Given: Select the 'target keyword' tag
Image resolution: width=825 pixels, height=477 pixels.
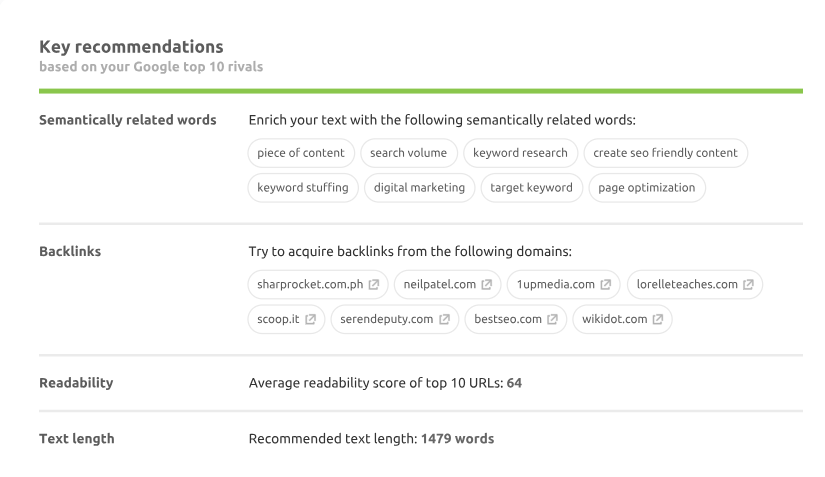Looking at the screenshot, I should [x=531, y=188].
